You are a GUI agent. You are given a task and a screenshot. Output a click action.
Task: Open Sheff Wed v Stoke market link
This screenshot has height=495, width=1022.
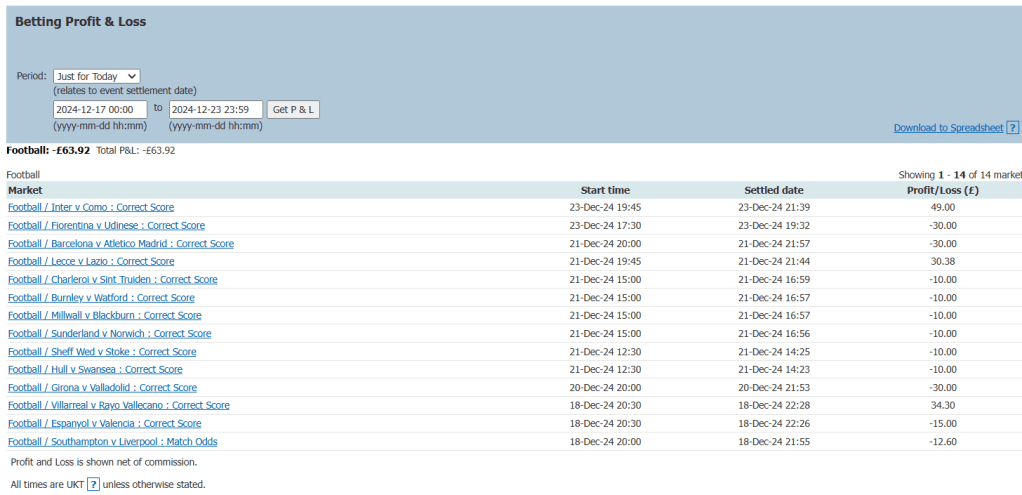(x=102, y=352)
